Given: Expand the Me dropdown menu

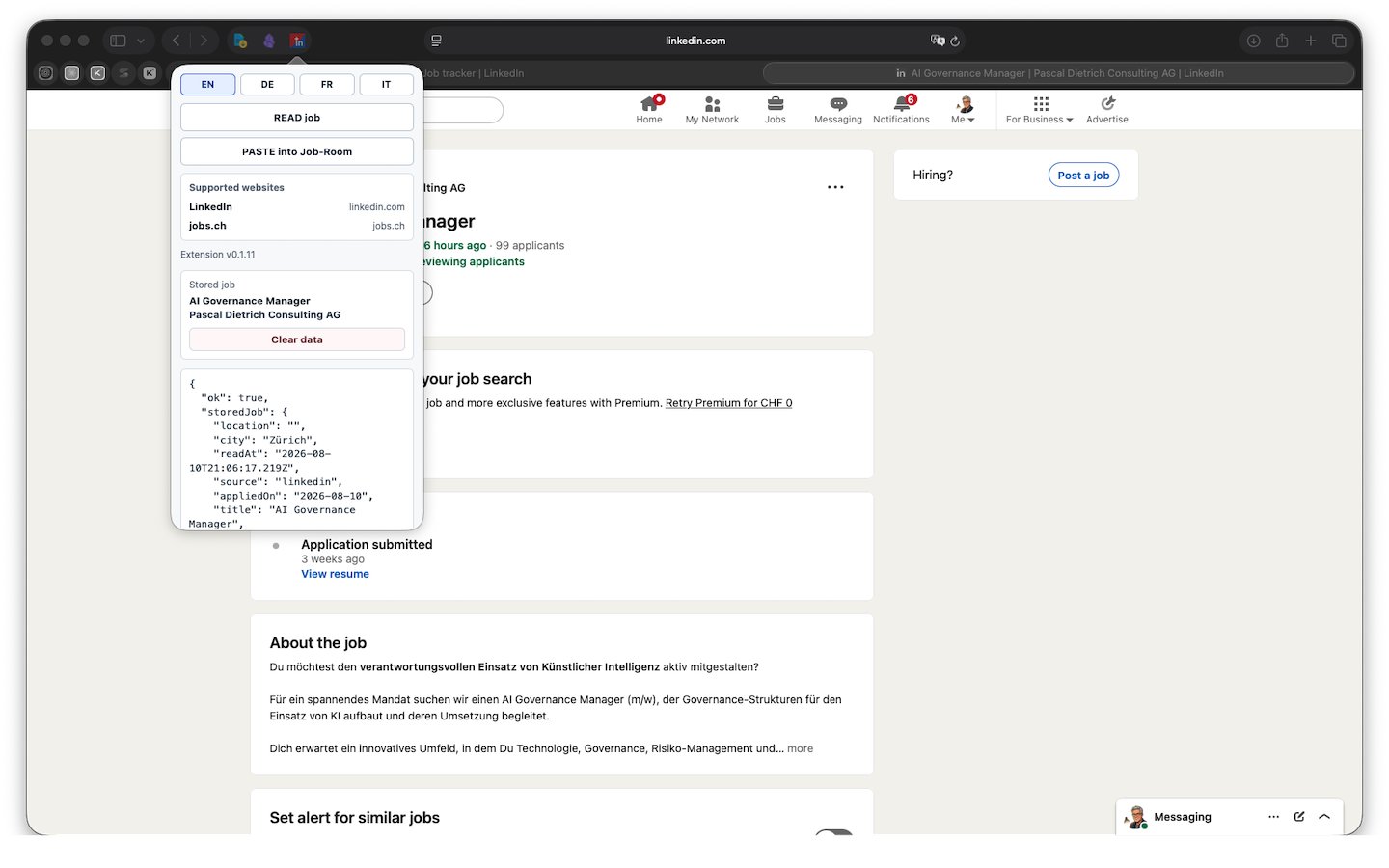Looking at the screenshot, I should click(963, 120).
